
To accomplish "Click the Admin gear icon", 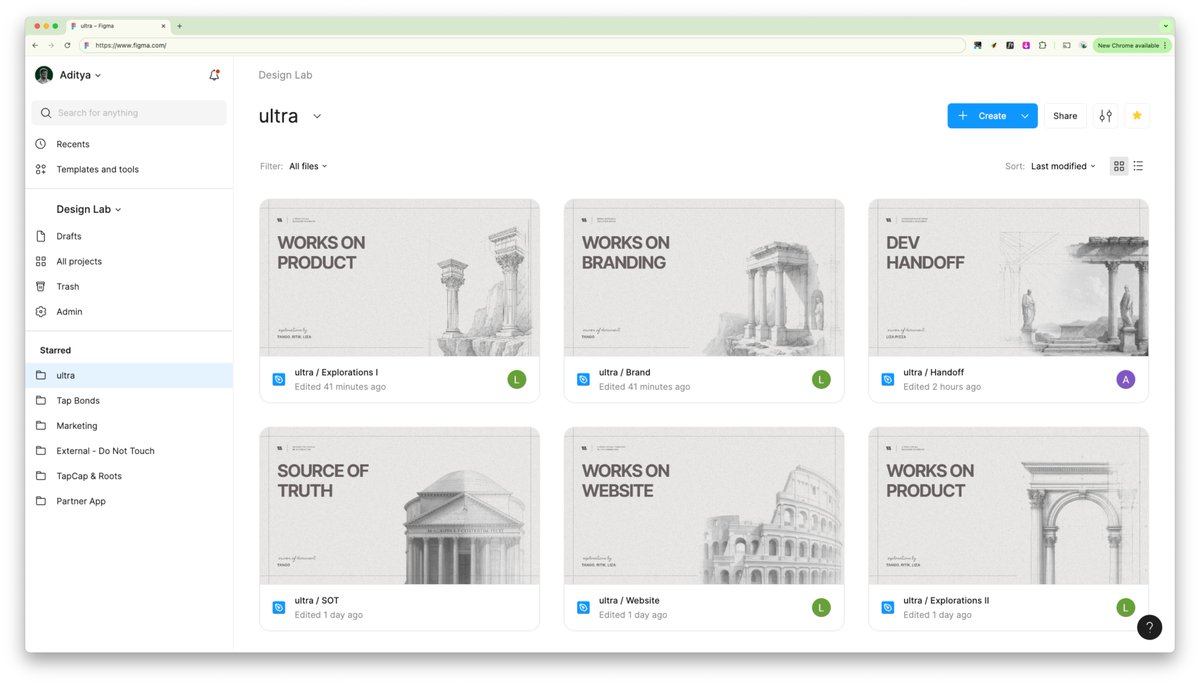I will pyautogui.click(x=41, y=311).
